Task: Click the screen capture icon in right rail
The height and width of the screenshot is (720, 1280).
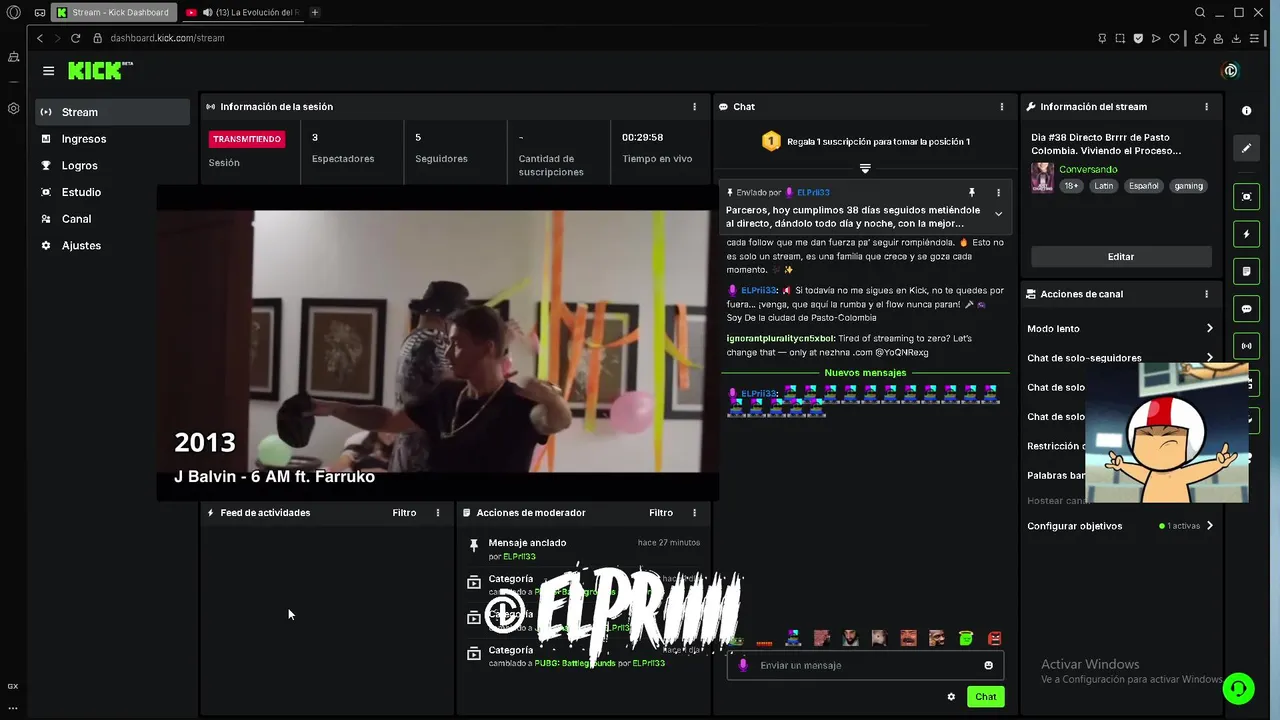Action: coord(1246,197)
